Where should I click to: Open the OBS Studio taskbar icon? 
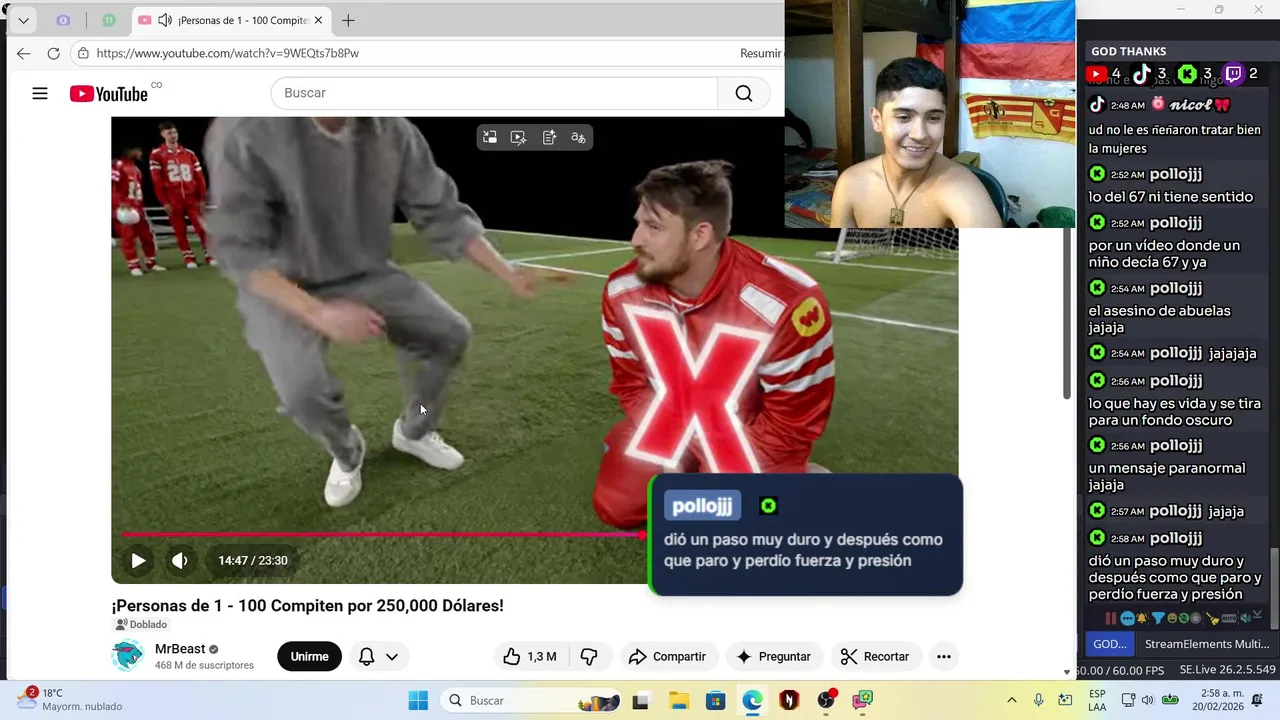pyautogui.click(x=826, y=700)
